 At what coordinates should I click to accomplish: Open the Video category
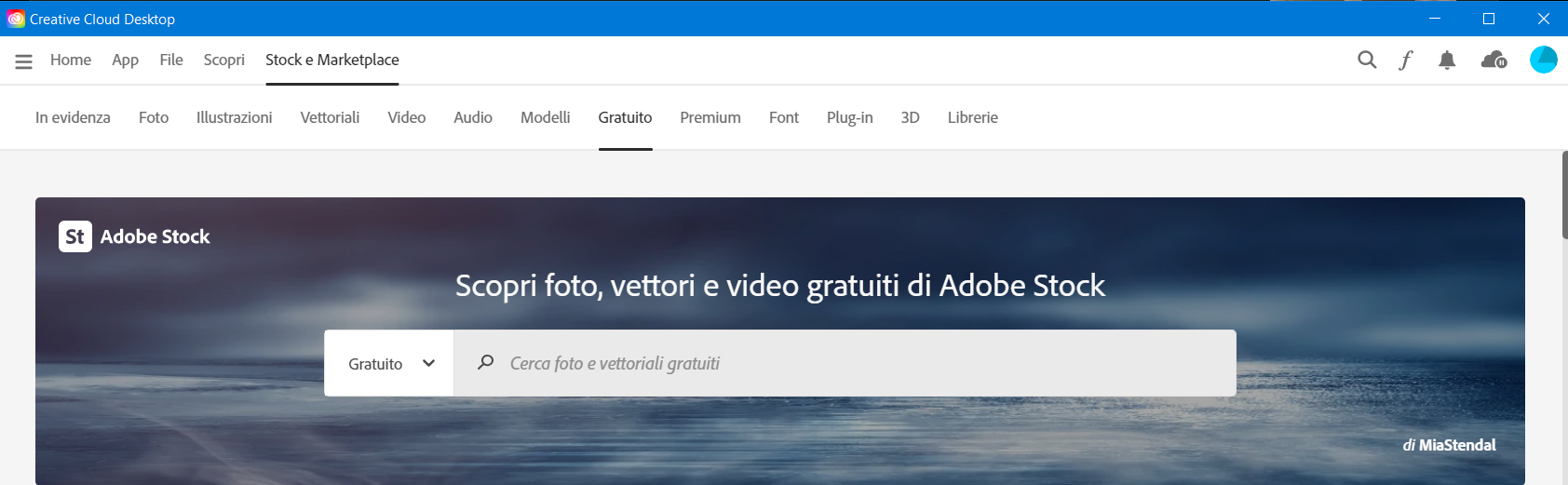407,117
